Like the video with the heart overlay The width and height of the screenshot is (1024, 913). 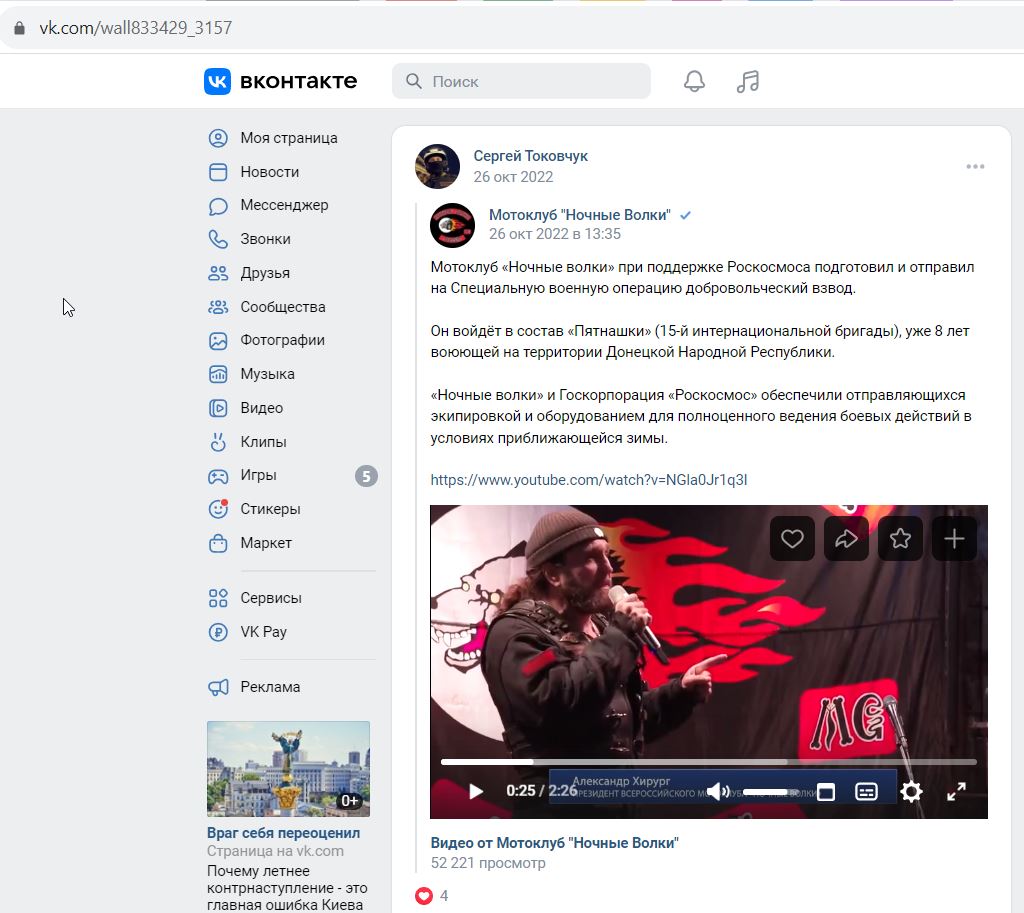tap(792, 539)
